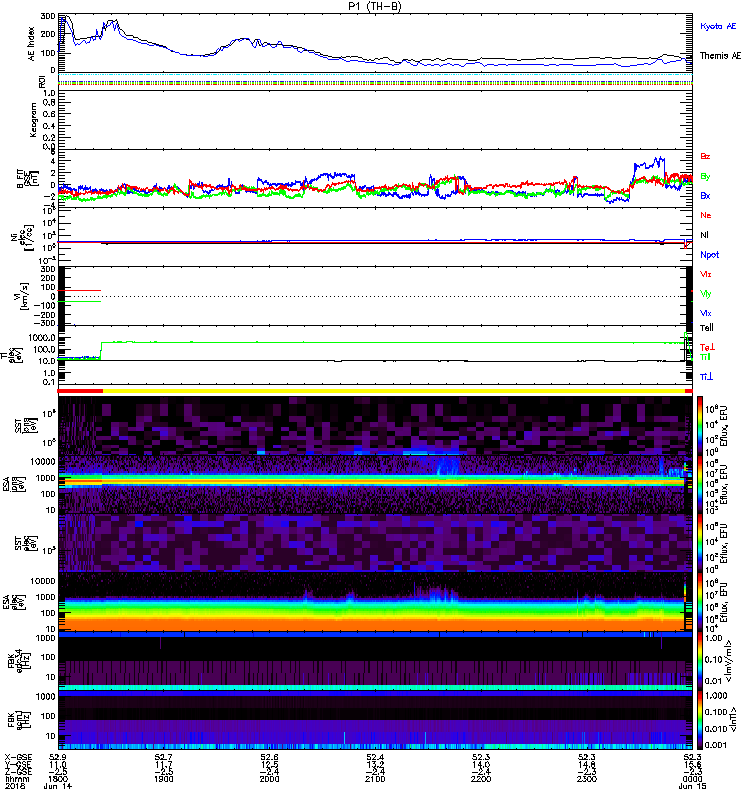Click the Jun 15 date label
Viewport: 750px width, 800px height.
point(692,786)
